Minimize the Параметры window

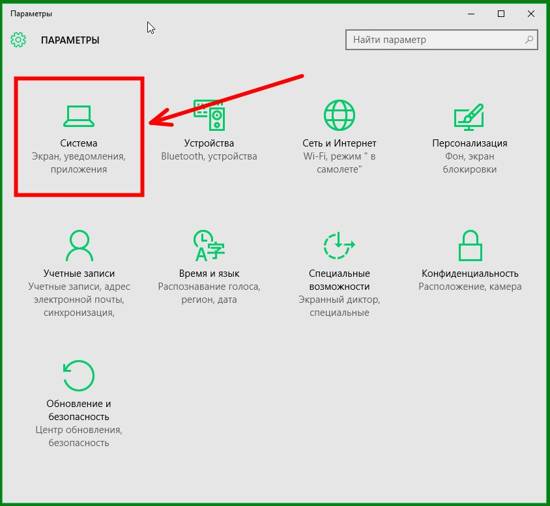(x=471, y=14)
